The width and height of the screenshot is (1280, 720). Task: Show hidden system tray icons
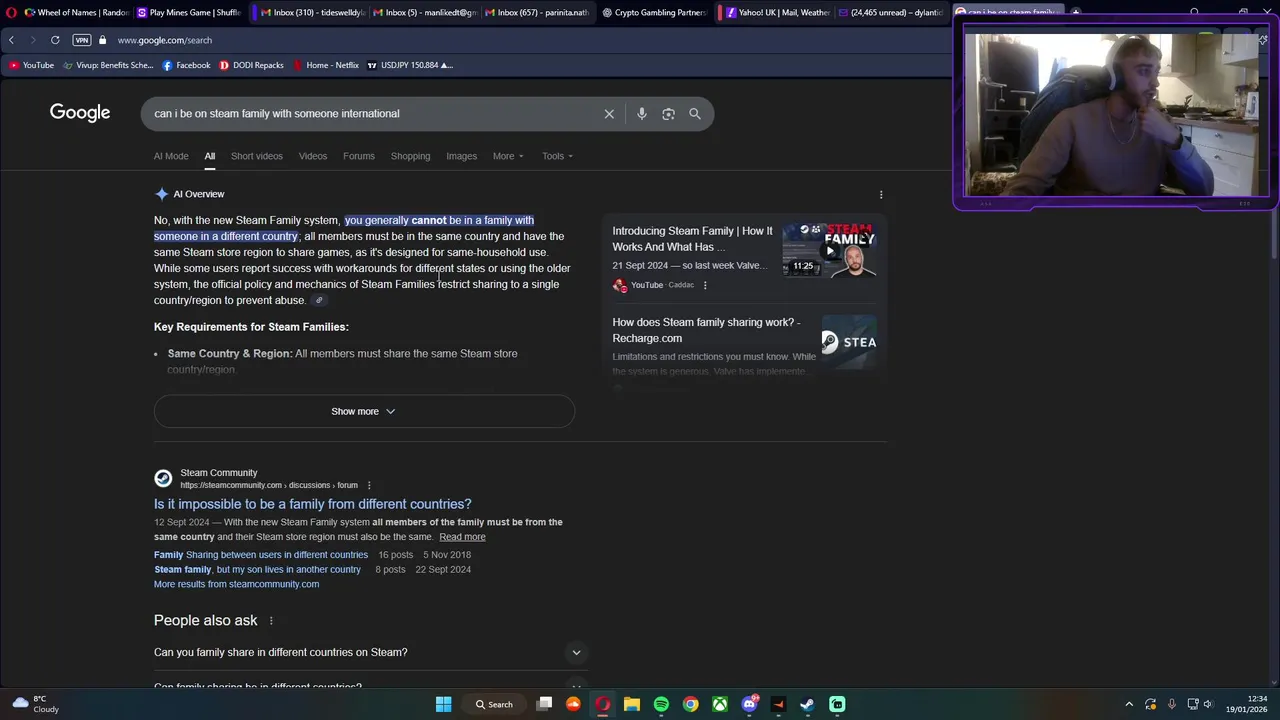(1129, 704)
